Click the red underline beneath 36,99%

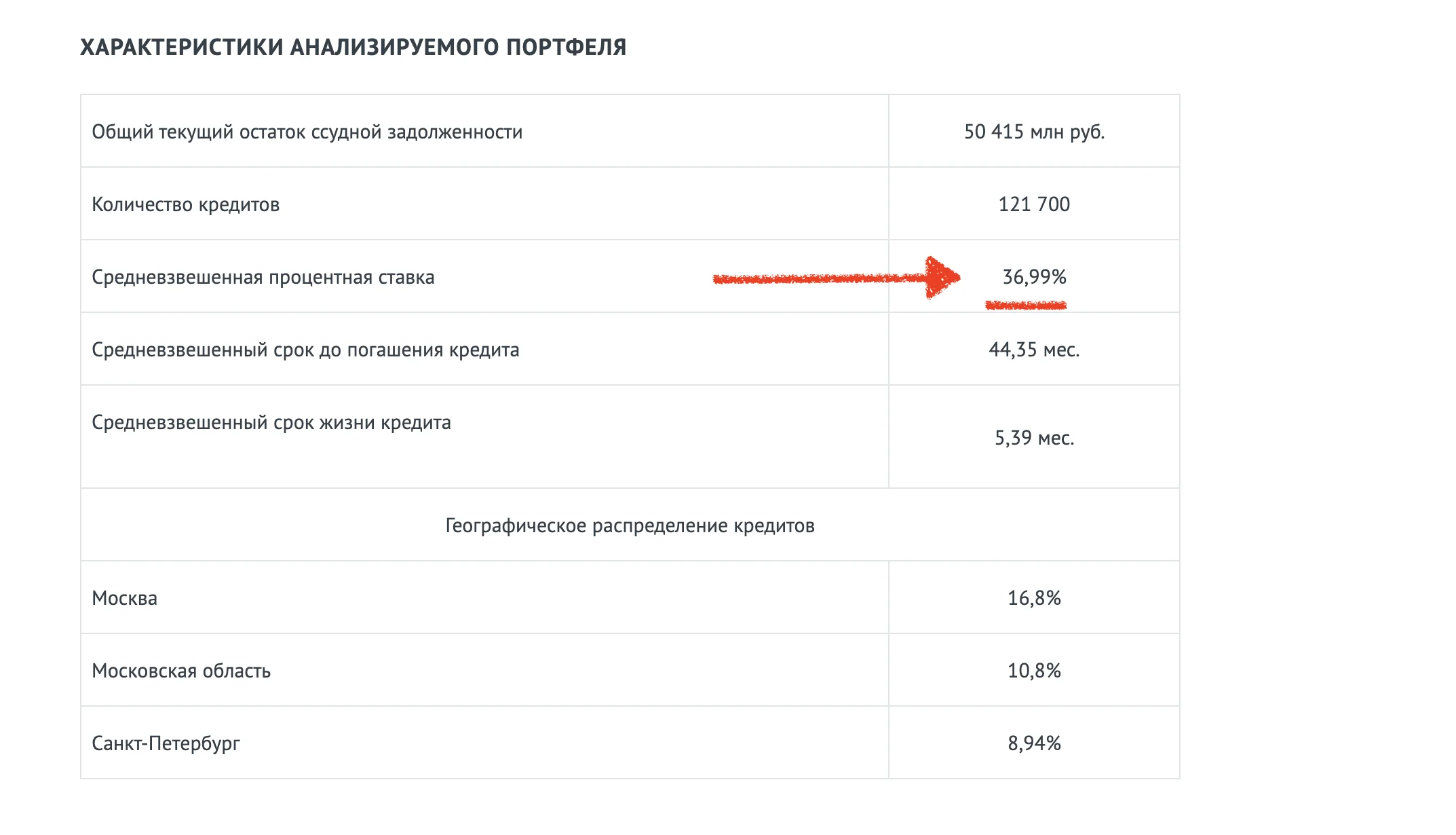1026,305
